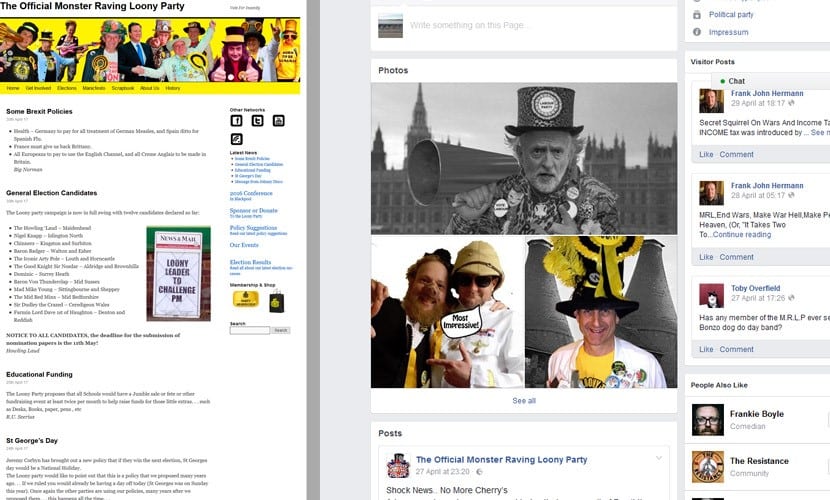Viewport: 830px width, 500px height.
Task: Open the Most Impressive speech bubble photo
Action: (x=447, y=312)
